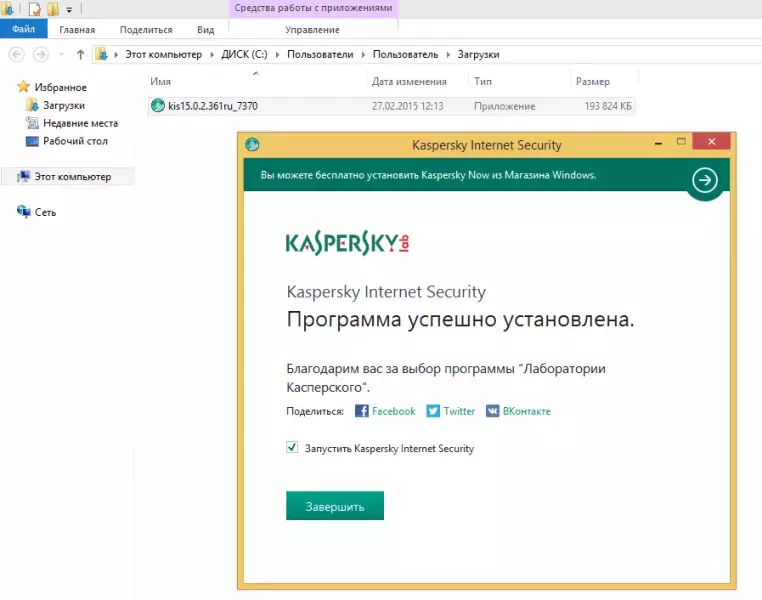The height and width of the screenshot is (600, 762).
Task: Select Сеть in navigation pane
Action: coord(45,212)
